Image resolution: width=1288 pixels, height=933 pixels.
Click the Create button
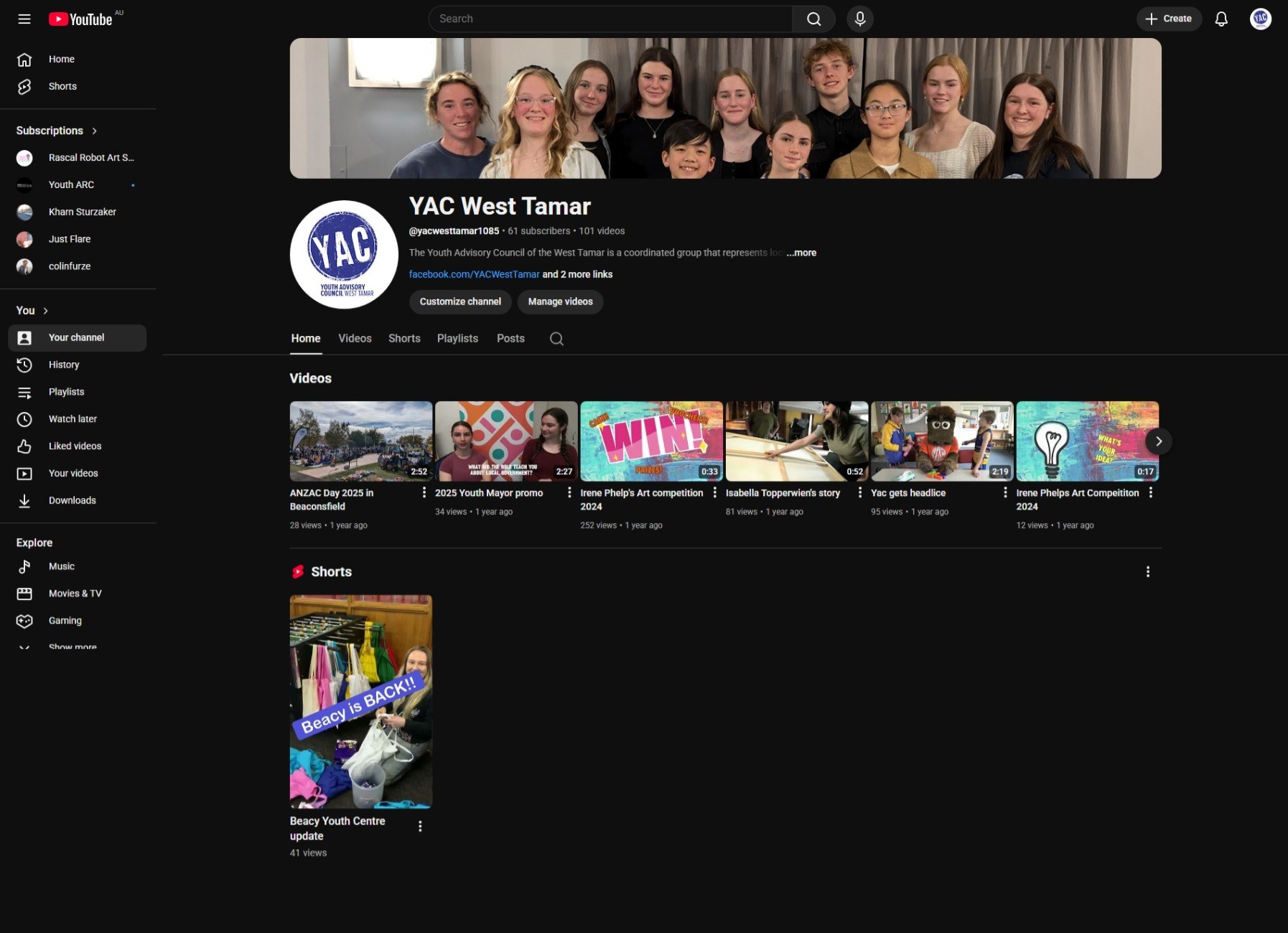[1169, 19]
